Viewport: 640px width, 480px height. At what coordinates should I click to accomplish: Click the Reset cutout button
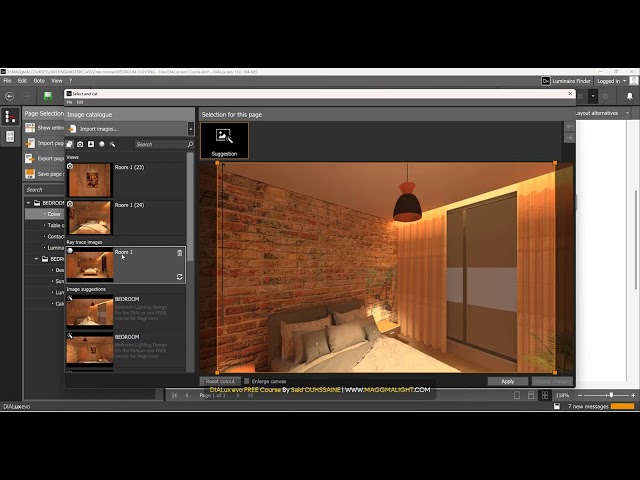220,381
